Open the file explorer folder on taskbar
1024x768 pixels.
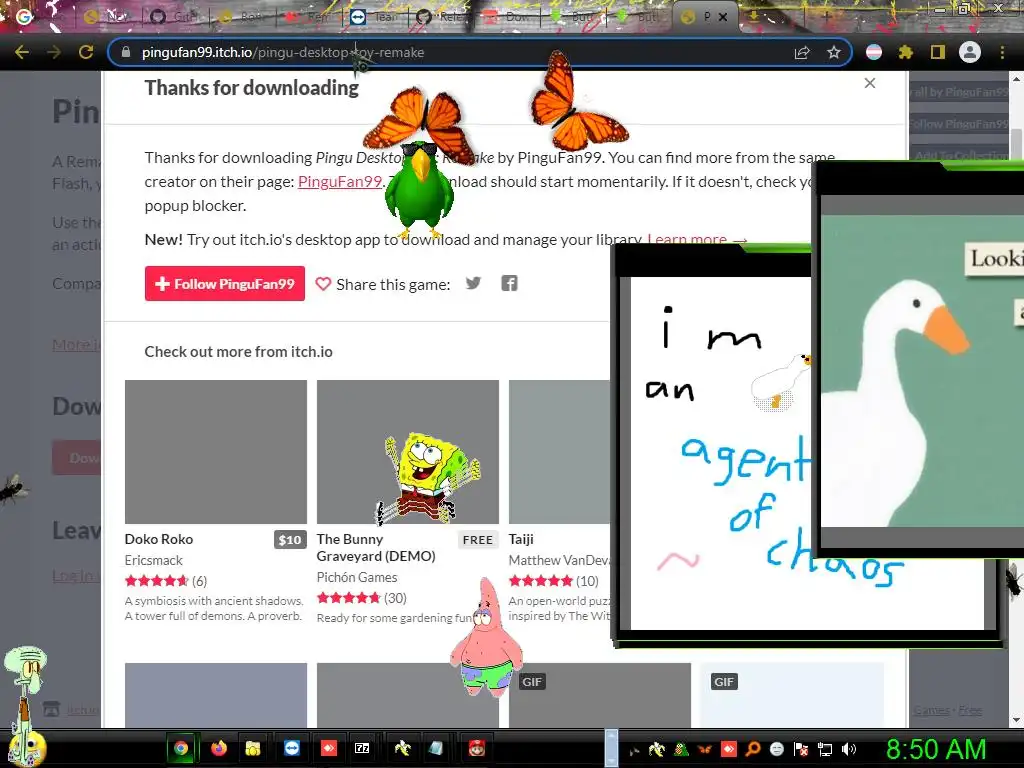(x=253, y=748)
